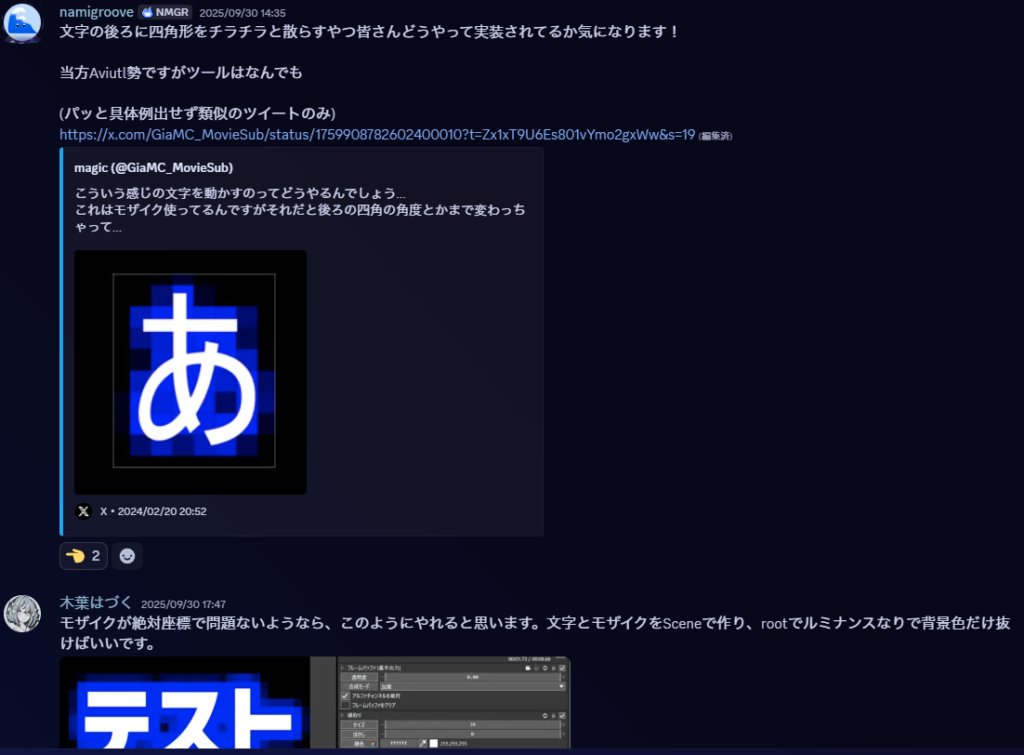Enable the フレームバッファをクリア checkbox

346,706
